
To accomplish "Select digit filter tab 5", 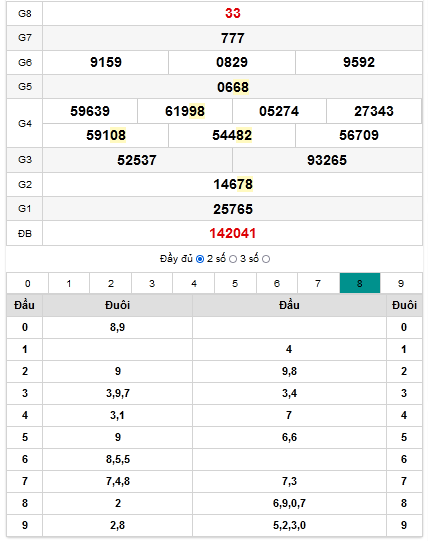I will tap(235, 283).
